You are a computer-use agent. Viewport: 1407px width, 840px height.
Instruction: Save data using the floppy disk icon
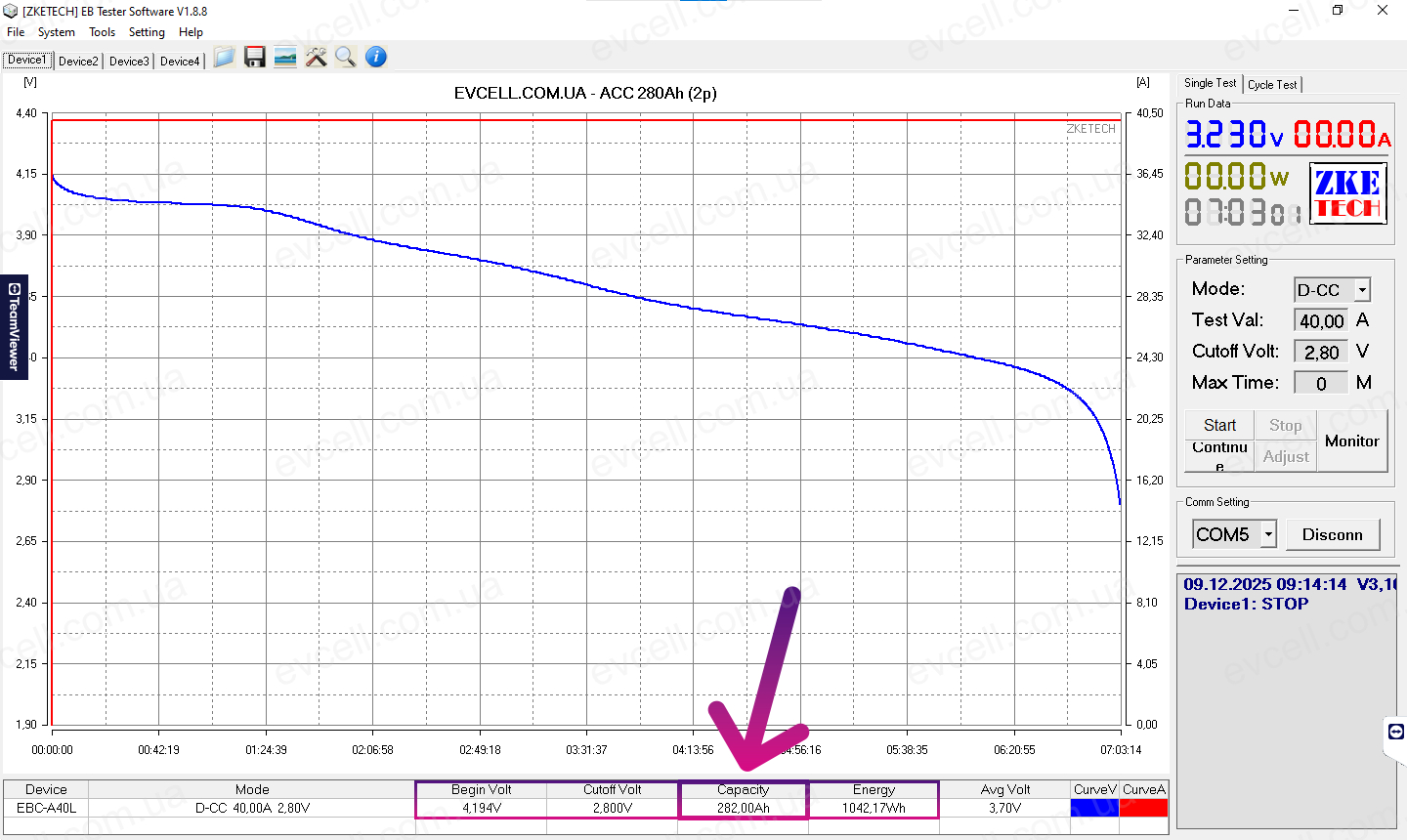pyautogui.click(x=255, y=58)
